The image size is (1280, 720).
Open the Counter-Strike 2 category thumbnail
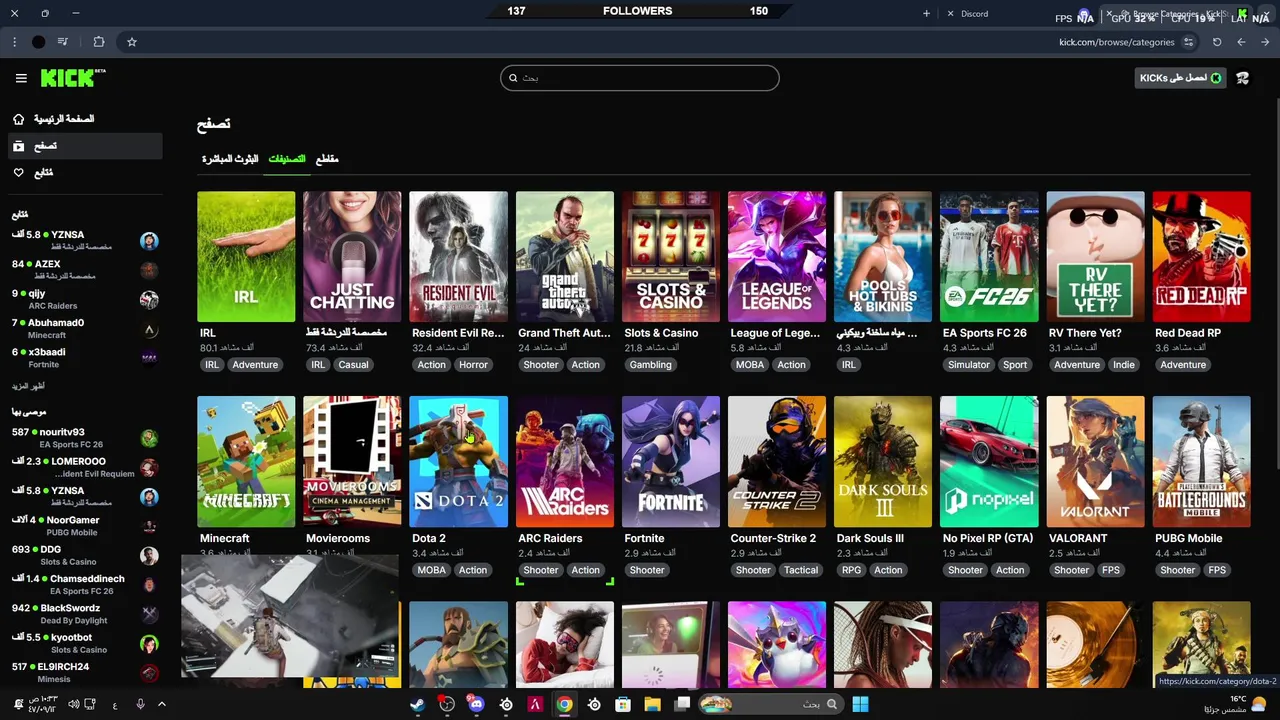click(x=777, y=462)
